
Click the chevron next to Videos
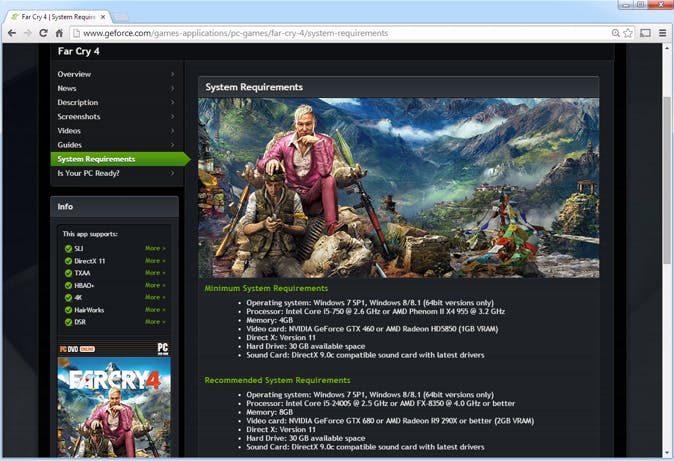(172, 131)
